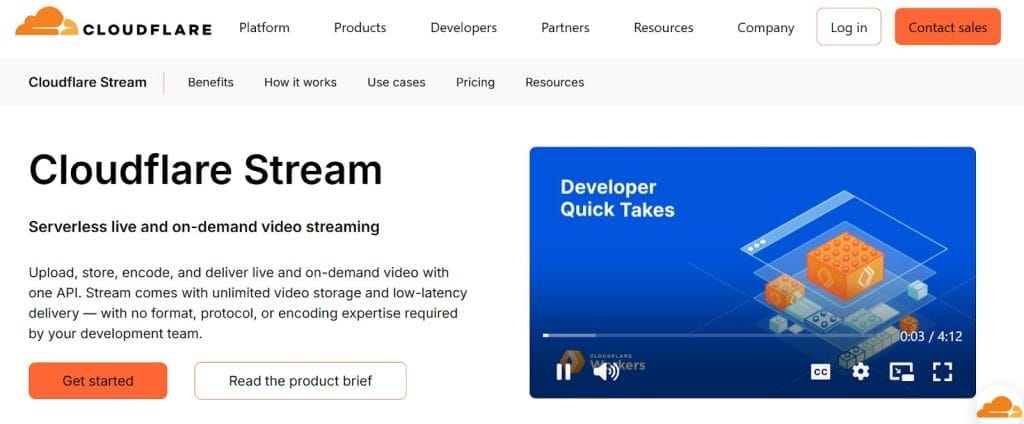The image size is (1024, 424).
Task: Click the Log in button
Action: 849,27
